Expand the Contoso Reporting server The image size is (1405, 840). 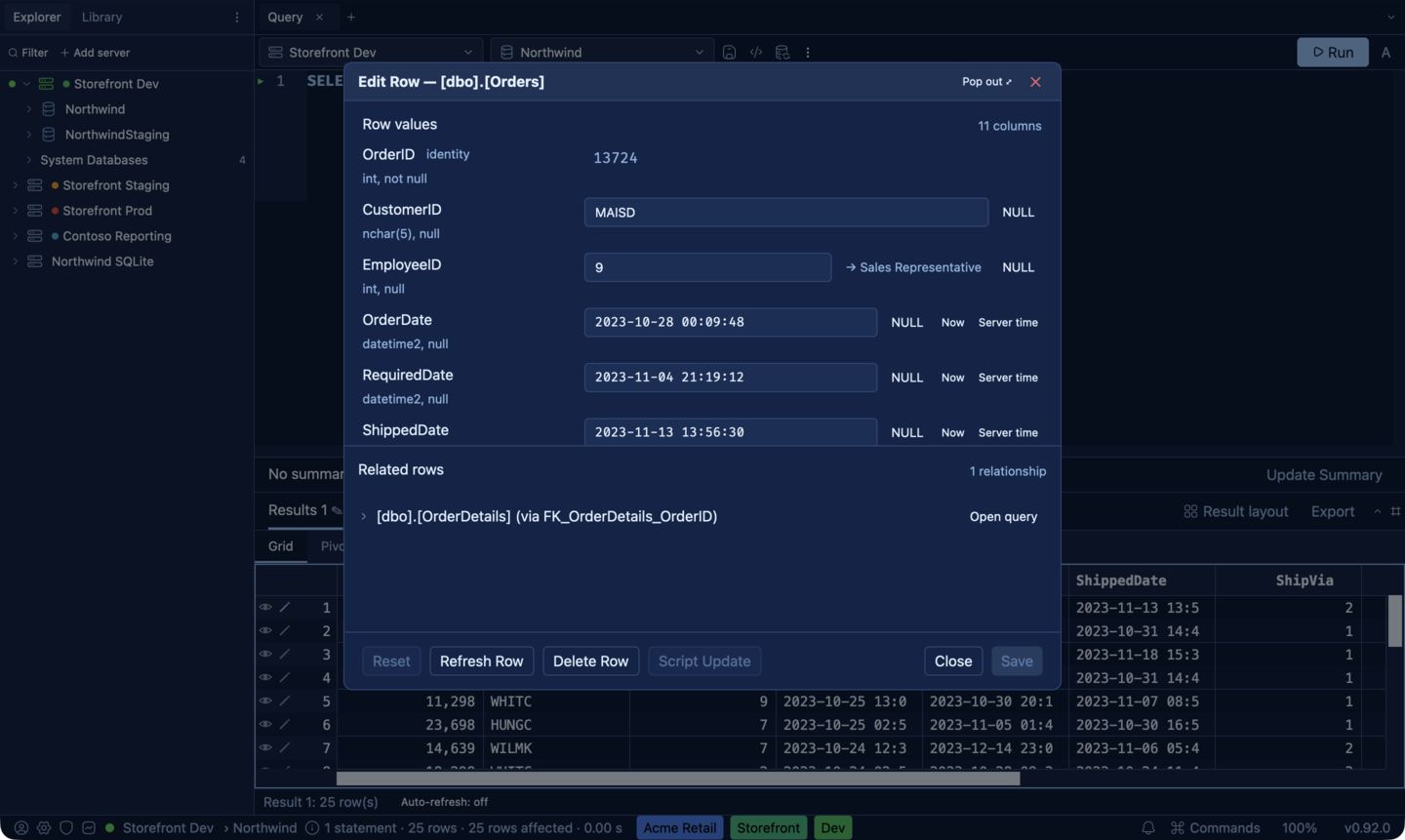15,236
